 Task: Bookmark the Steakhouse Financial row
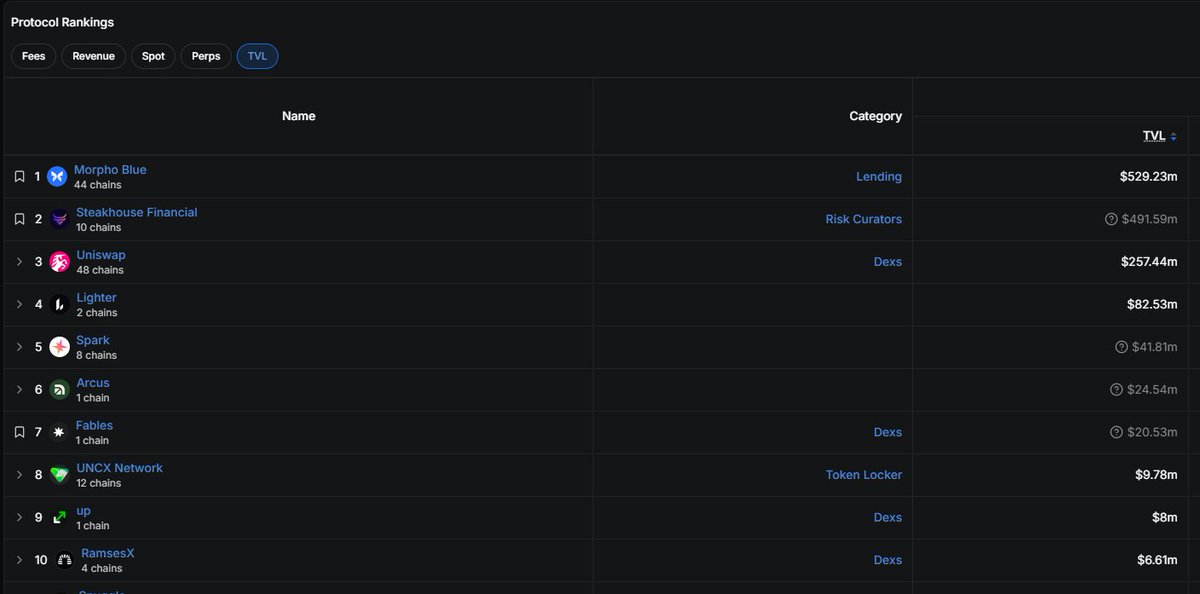click(x=19, y=219)
